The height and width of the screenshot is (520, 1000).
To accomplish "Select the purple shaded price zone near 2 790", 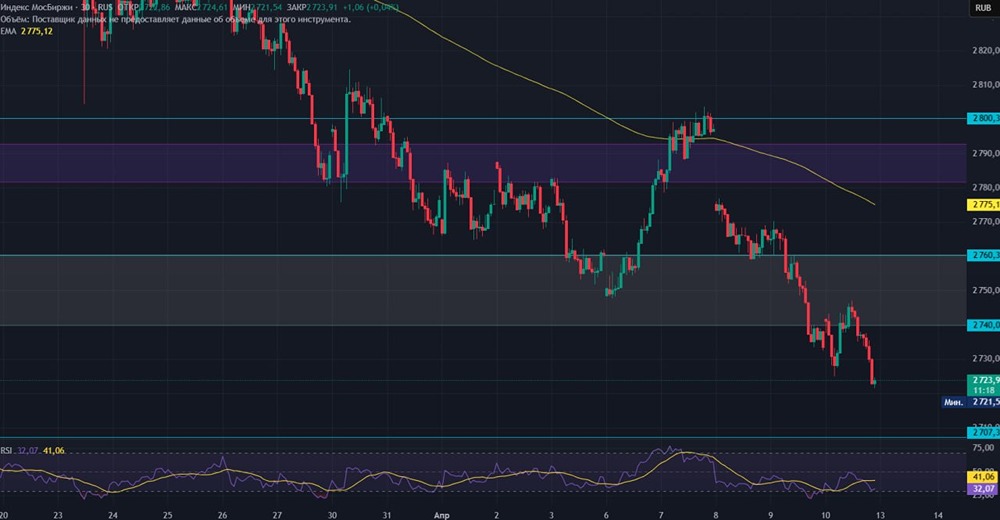I will 483,163.
